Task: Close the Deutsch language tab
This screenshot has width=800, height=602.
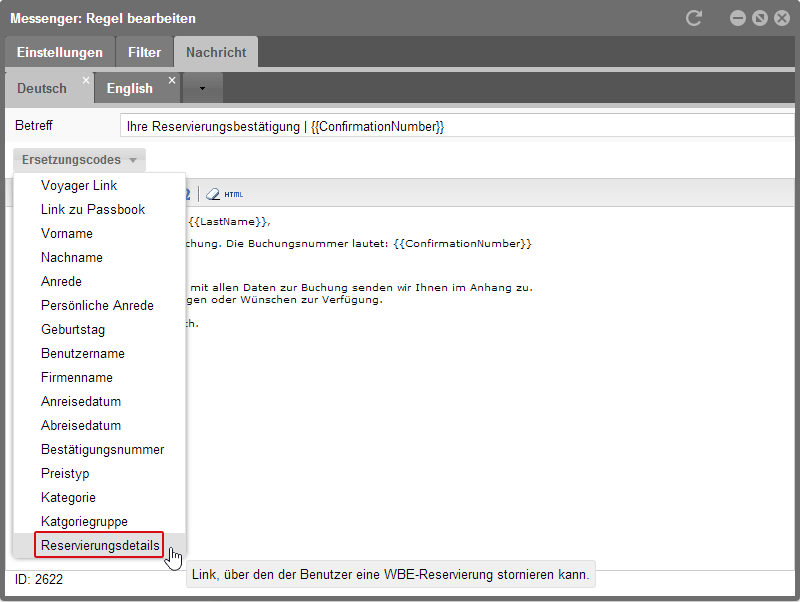Action: click(x=86, y=80)
